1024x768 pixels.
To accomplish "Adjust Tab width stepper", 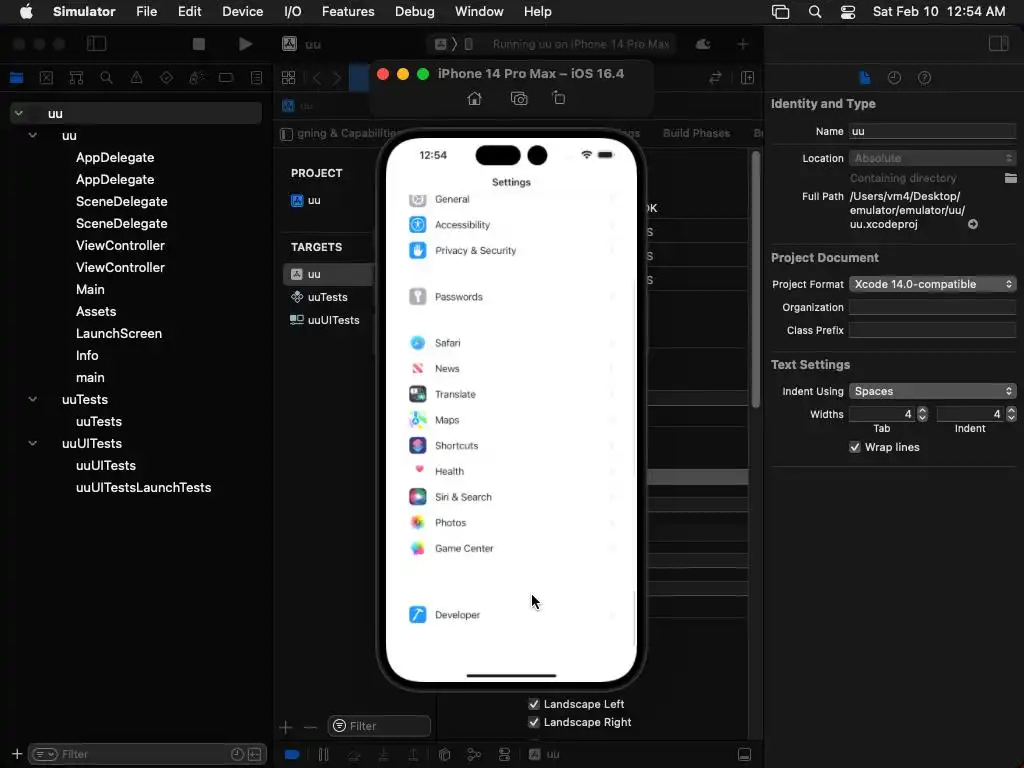I will tap(922, 414).
